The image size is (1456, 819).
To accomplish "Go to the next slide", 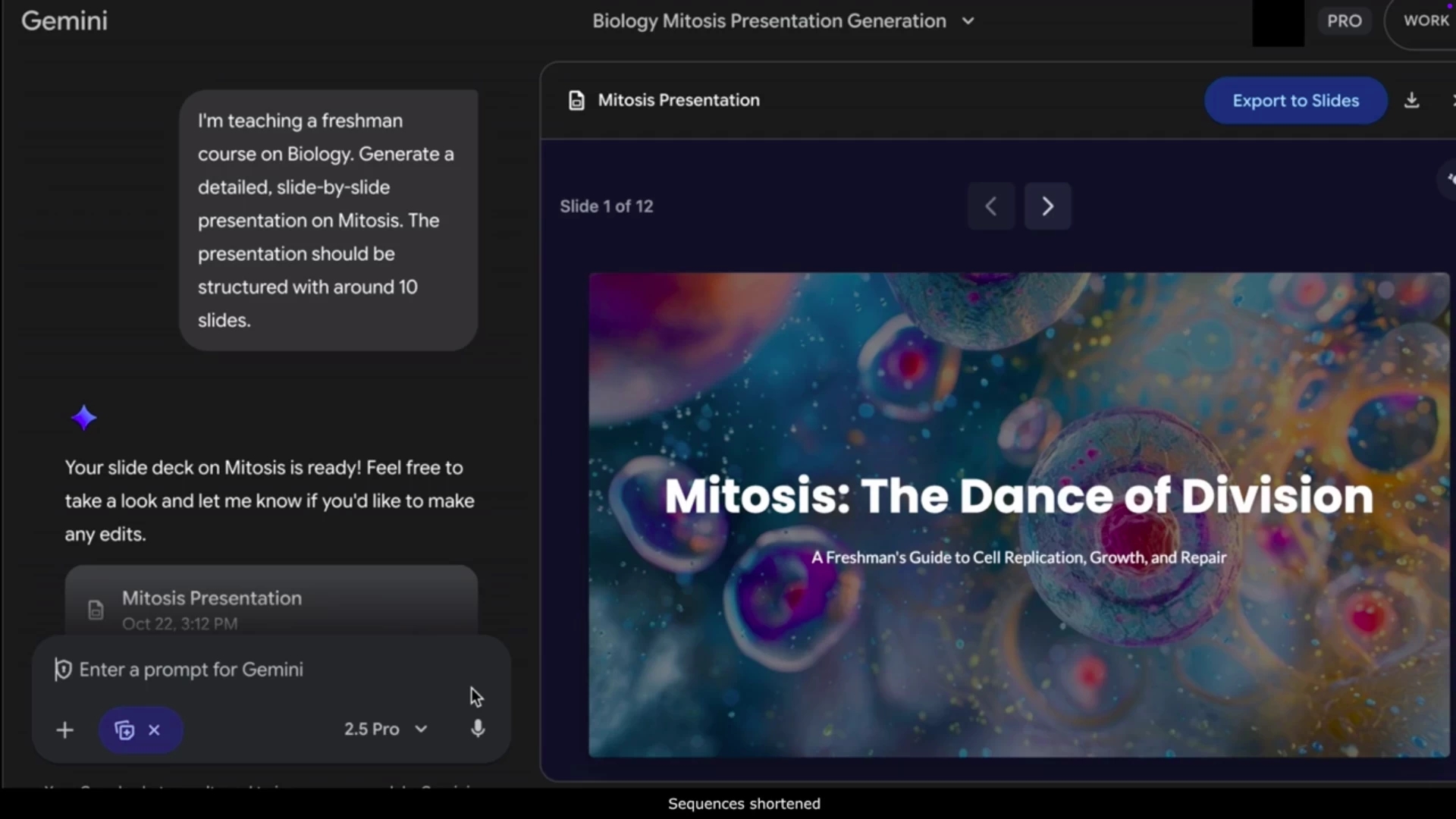I will click(1047, 206).
